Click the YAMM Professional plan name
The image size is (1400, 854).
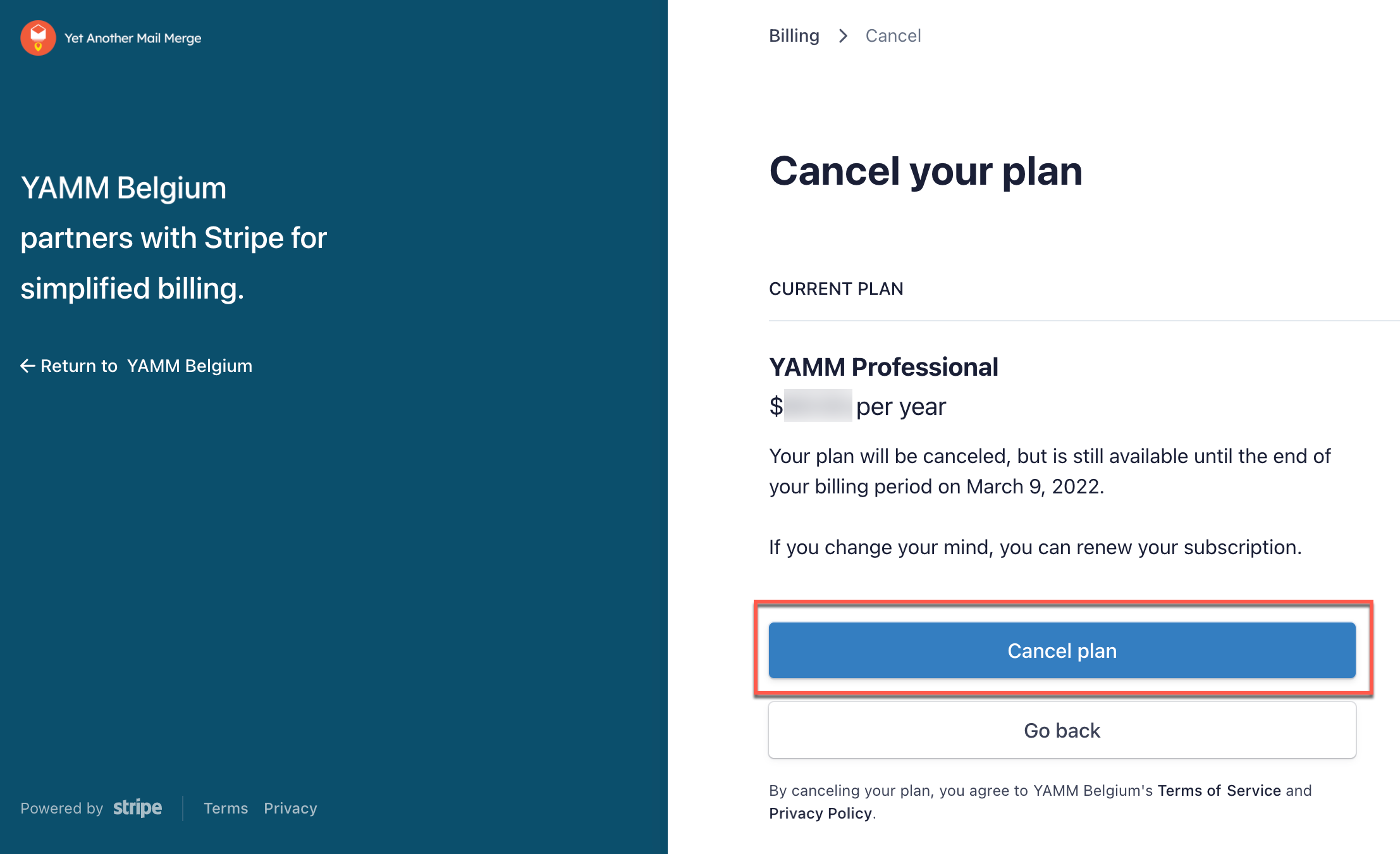pos(883,367)
